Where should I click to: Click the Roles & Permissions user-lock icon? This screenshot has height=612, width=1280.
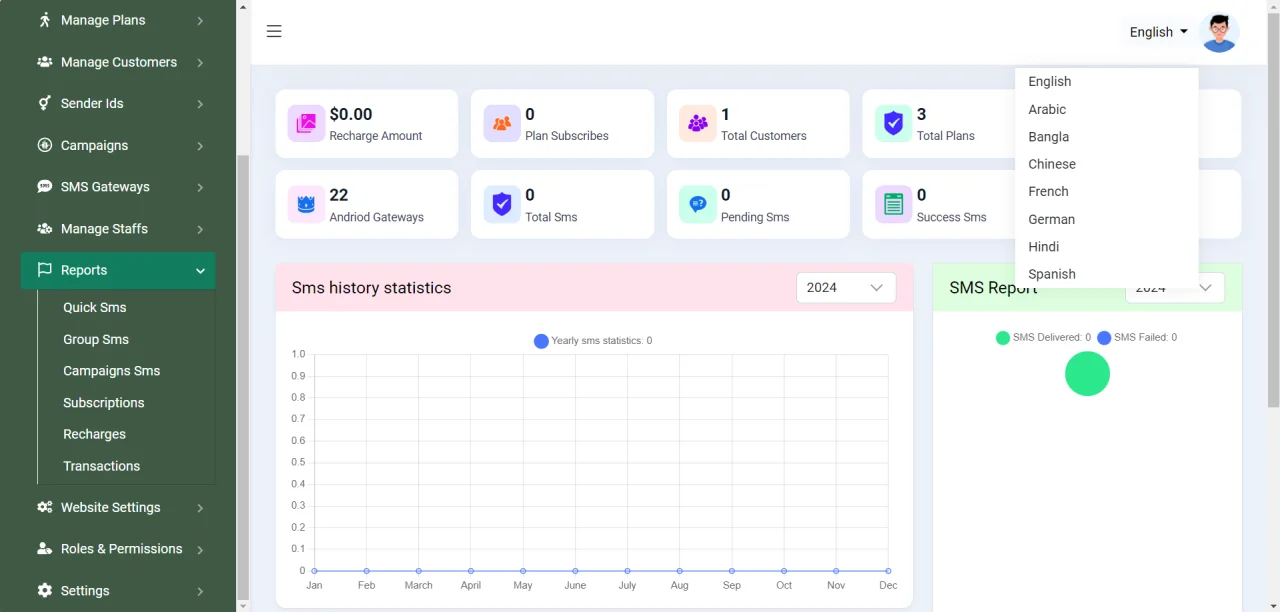(x=45, y=549)
